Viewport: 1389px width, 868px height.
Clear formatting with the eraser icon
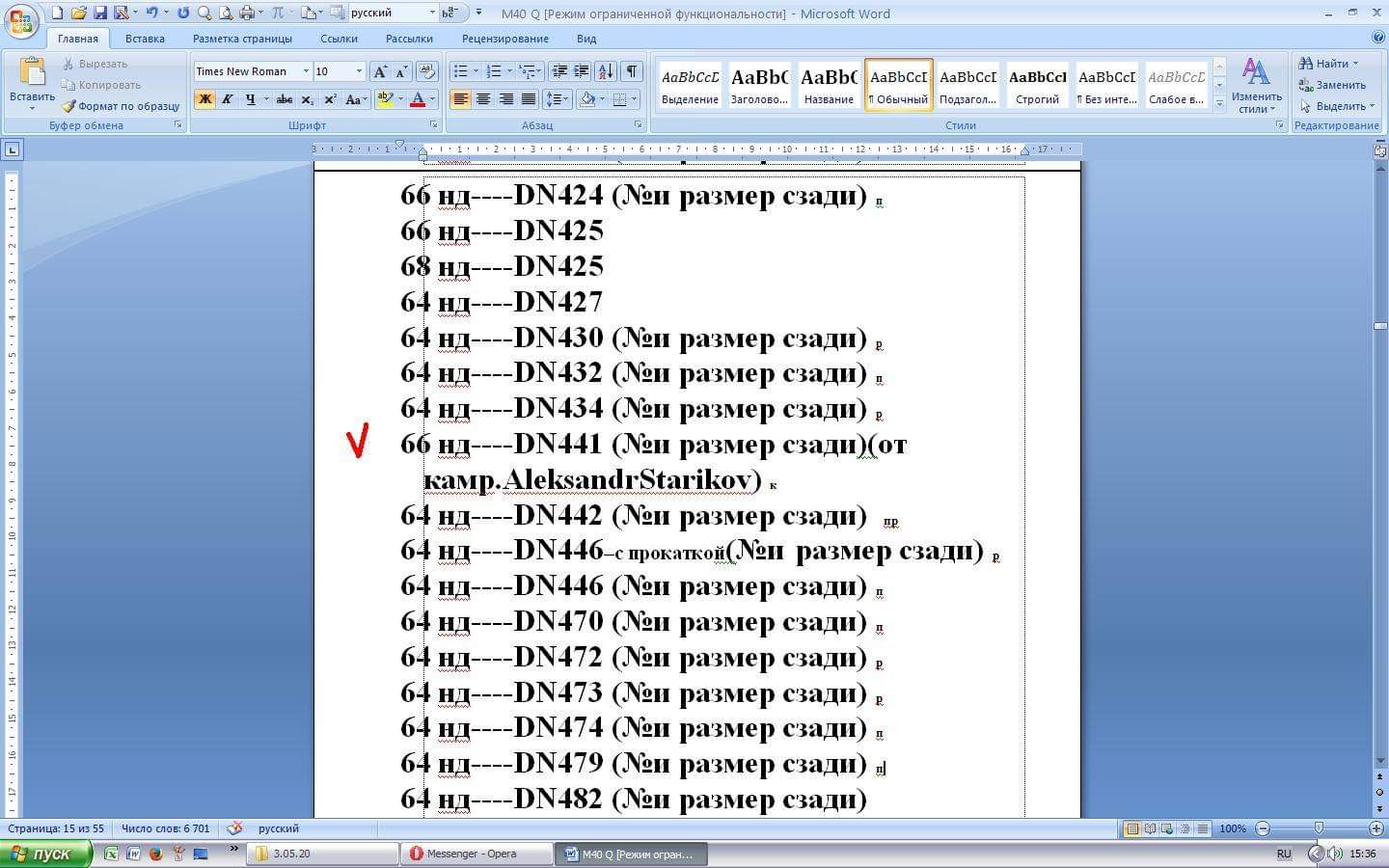[x=427, y=71]
